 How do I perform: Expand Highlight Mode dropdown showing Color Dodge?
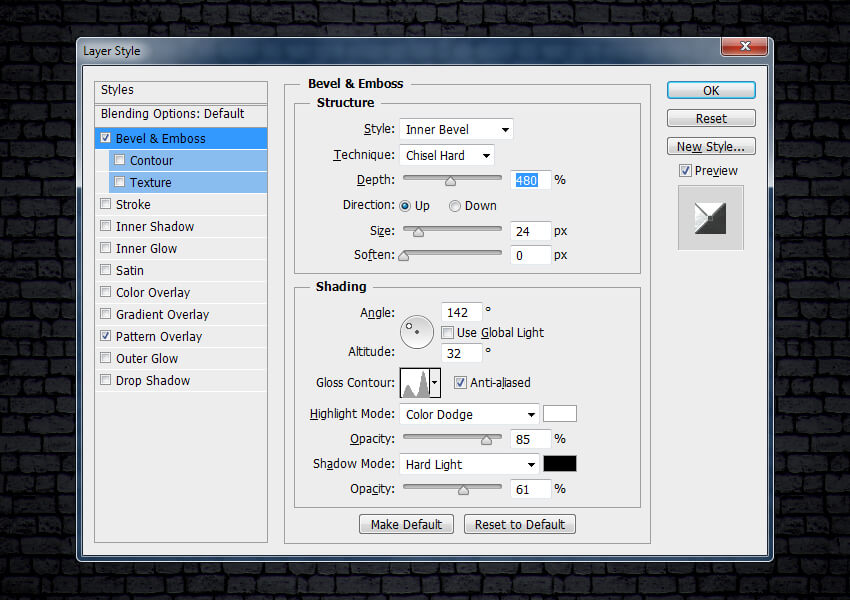tap(469, 414)
